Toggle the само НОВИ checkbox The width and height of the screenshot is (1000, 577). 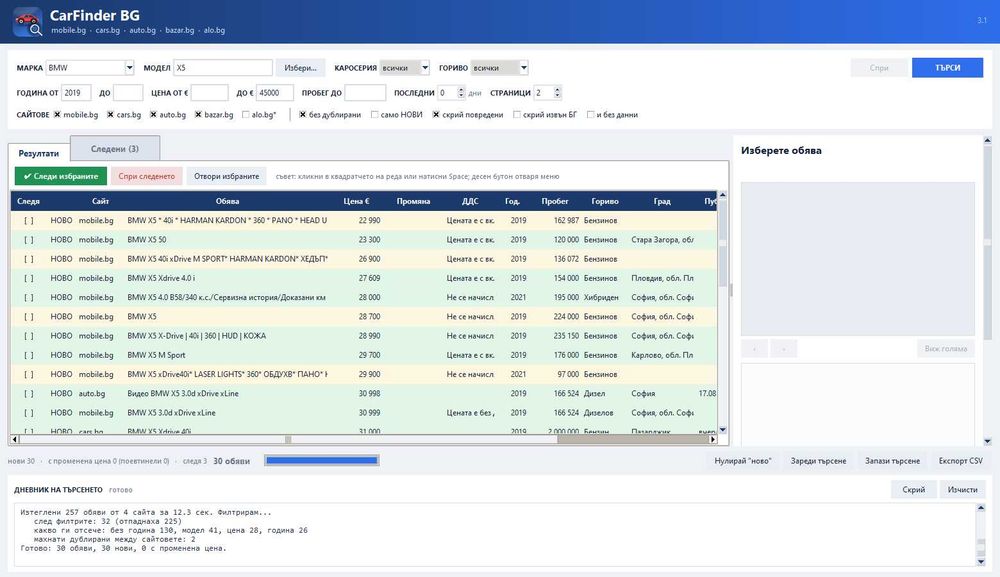tap(375, 115)
